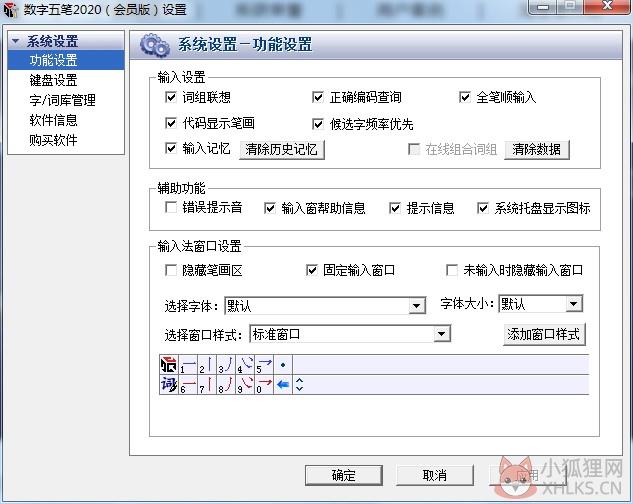Image resolution: width=633 pixels, height=504 pixels.
Task: Click stroke key 7 red vertical stroke
Action: pos(207,384)
